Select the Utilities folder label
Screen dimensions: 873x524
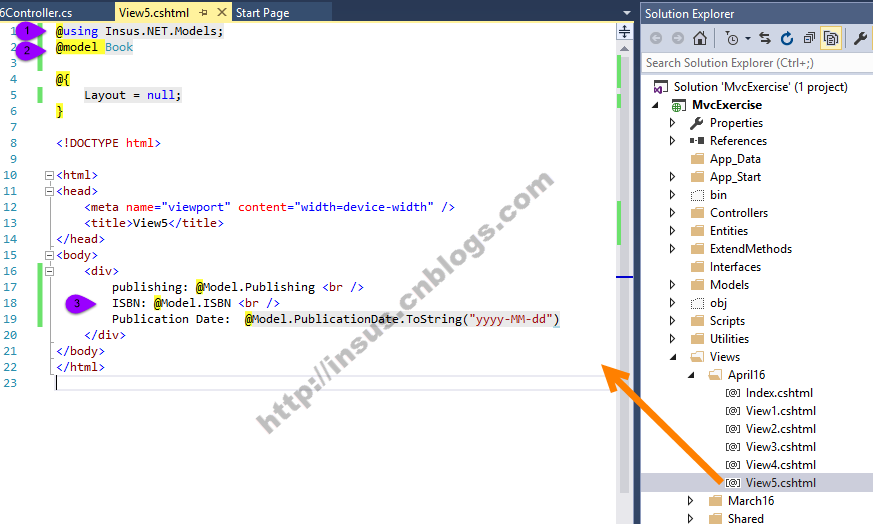(x=729, y=339)
